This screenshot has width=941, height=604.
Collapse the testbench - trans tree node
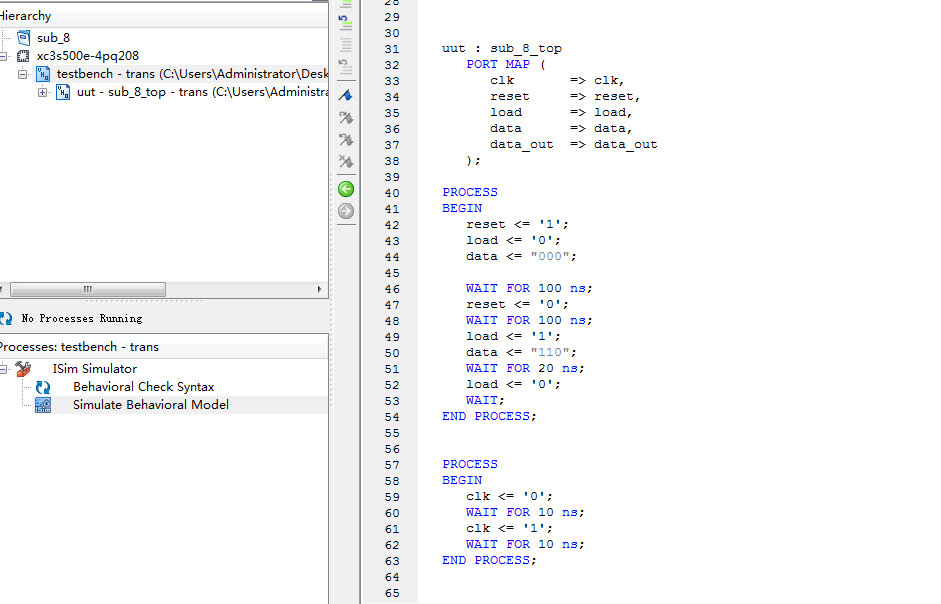click(22, 75)
